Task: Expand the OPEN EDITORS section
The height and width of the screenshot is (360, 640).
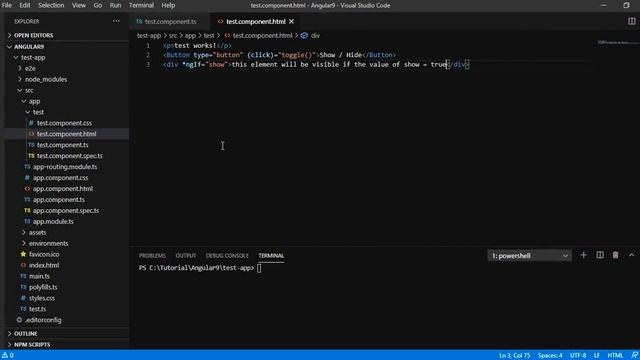Action: pos(33,36)
